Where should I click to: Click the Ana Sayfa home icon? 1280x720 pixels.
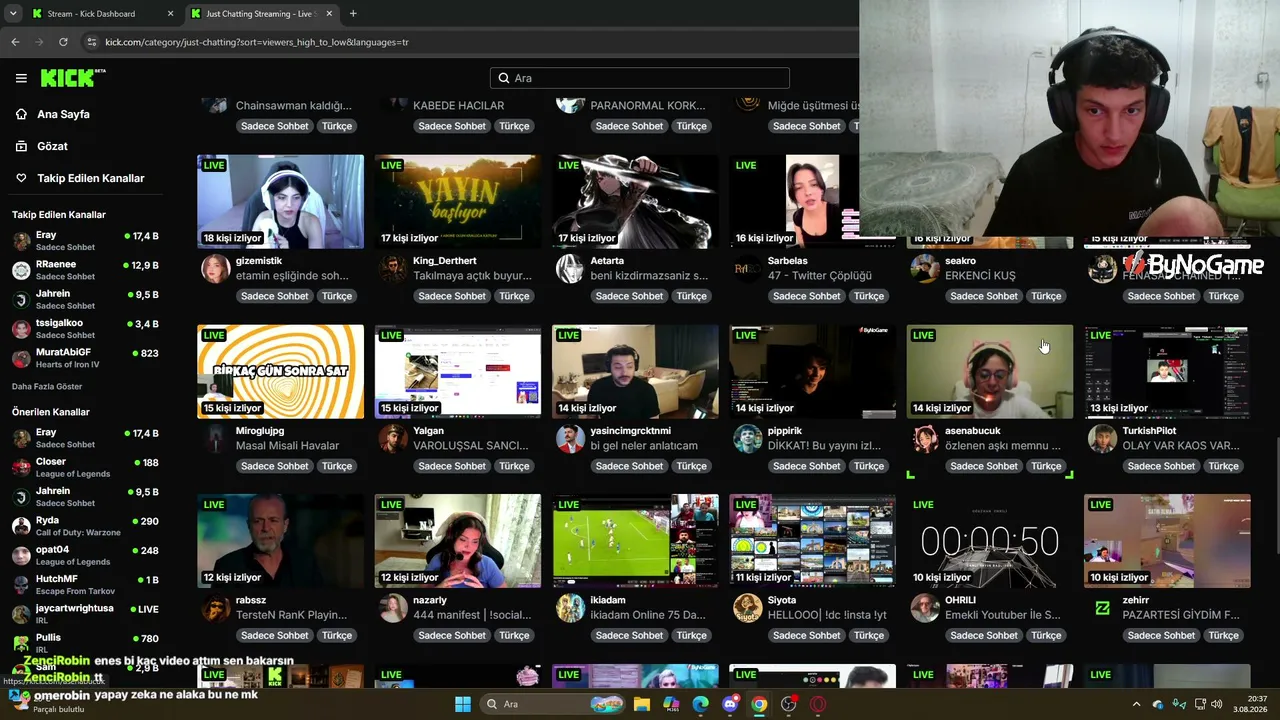pyautogui.click(x=21, y=114)
